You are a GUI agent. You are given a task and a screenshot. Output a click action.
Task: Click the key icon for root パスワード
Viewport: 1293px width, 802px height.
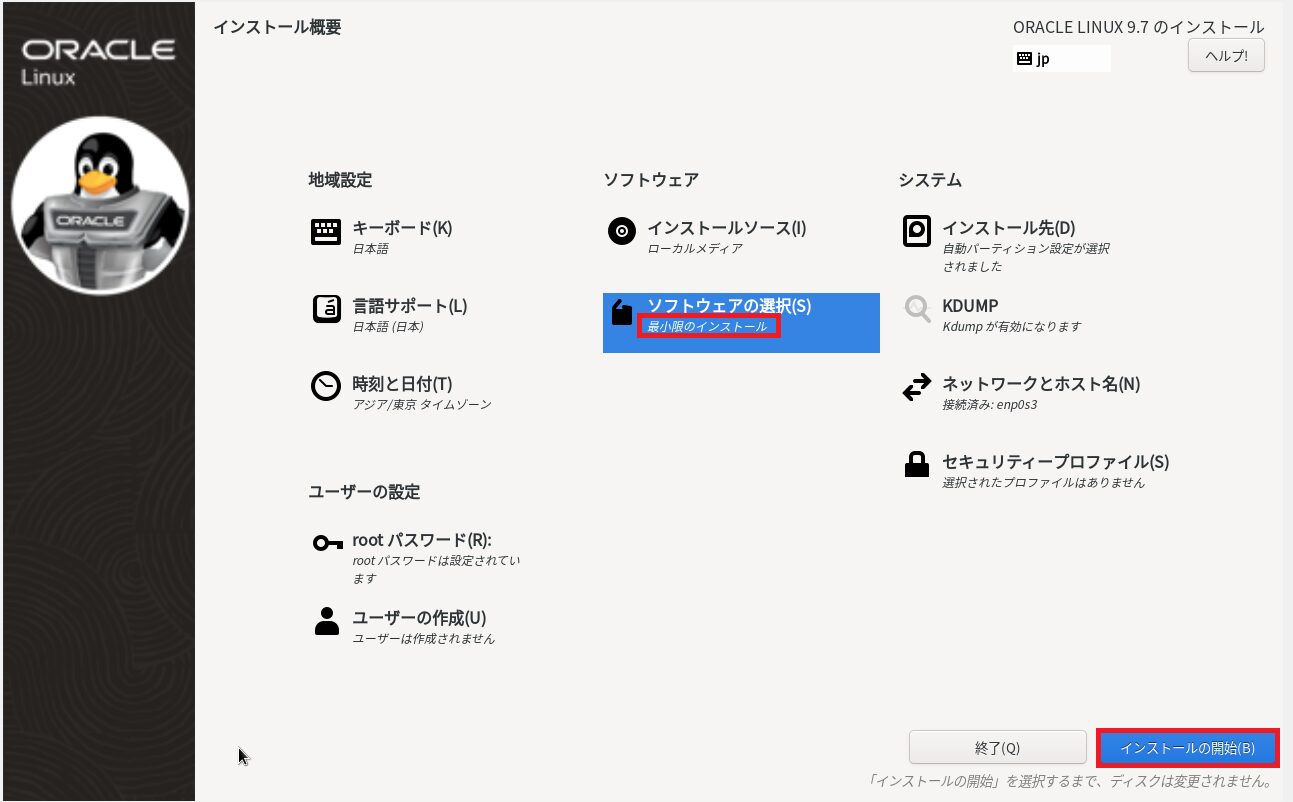326,543
